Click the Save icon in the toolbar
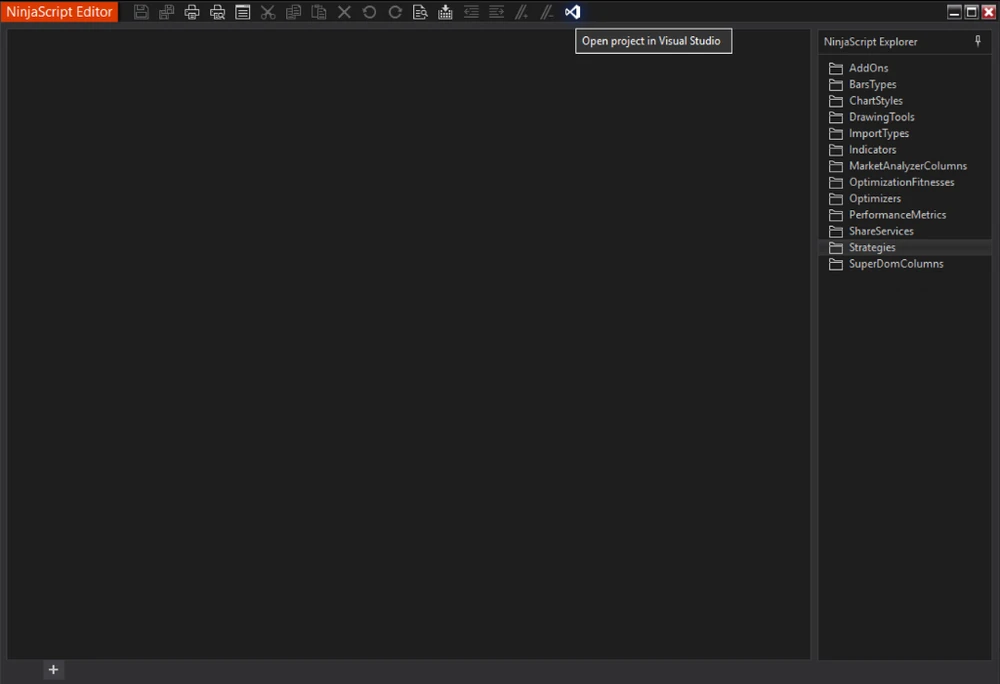This screenshot has height=684, width=1000. (x=141, y=12)
